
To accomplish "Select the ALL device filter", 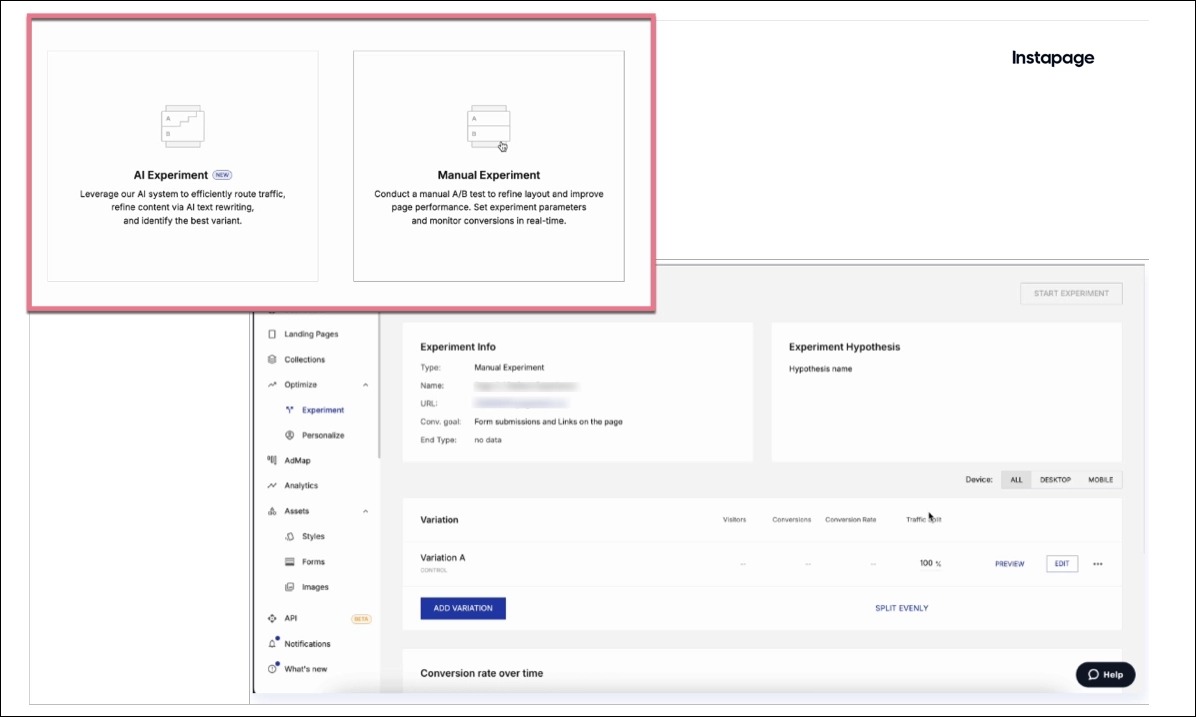I will point(1016,479).
